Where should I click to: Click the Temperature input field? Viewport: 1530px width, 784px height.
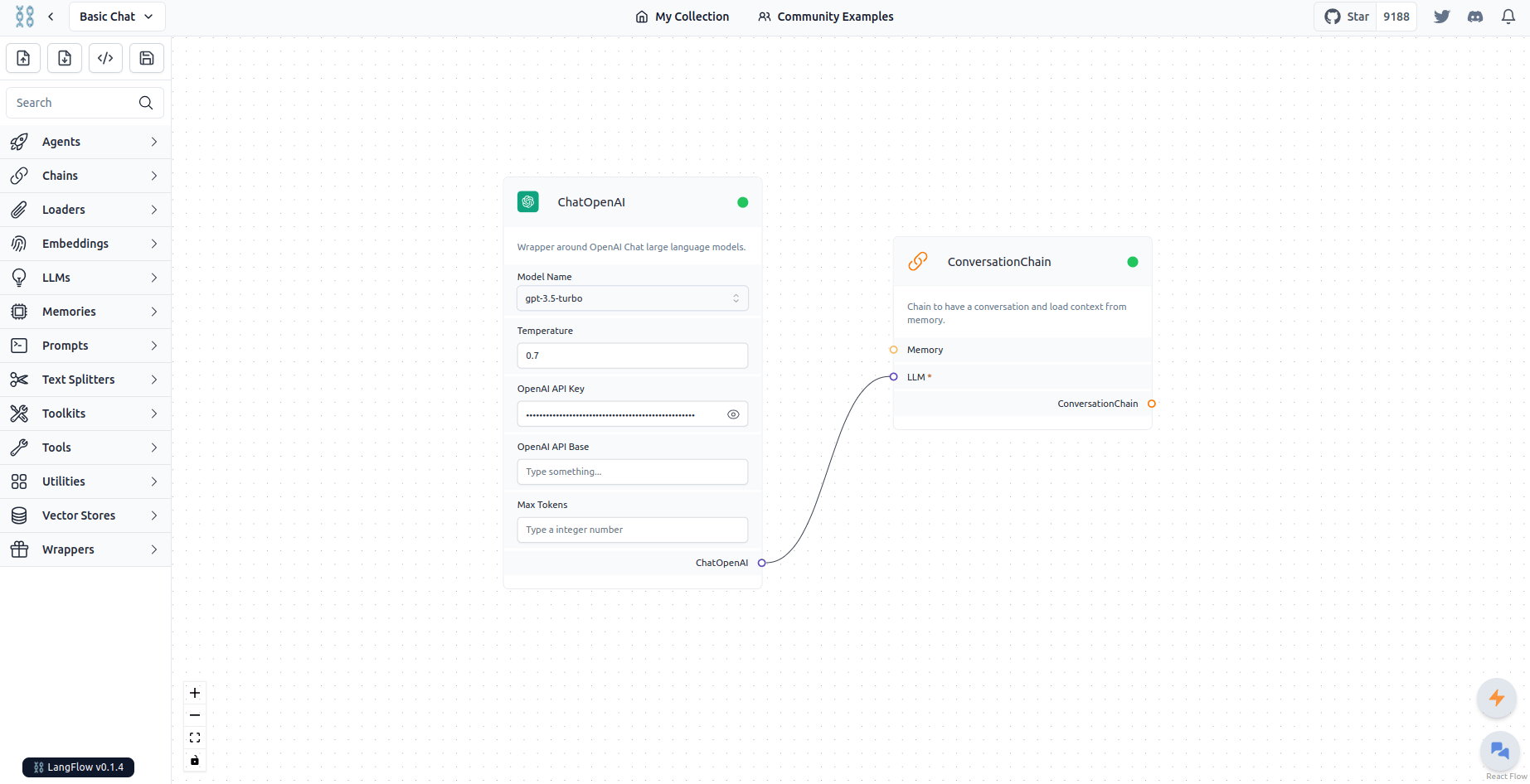pyautogui.click(x=632, y=356)
